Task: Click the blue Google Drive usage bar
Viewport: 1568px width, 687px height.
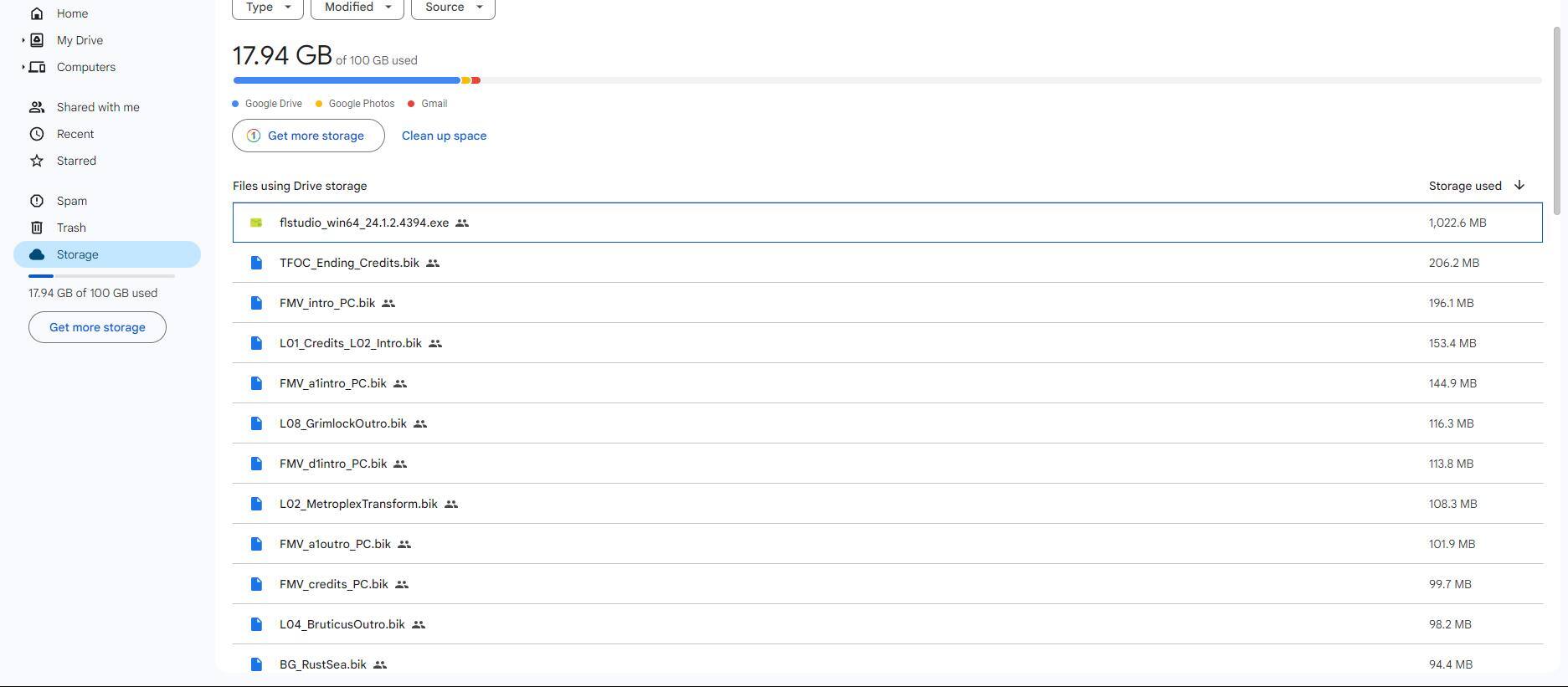Action: point(346,80)
